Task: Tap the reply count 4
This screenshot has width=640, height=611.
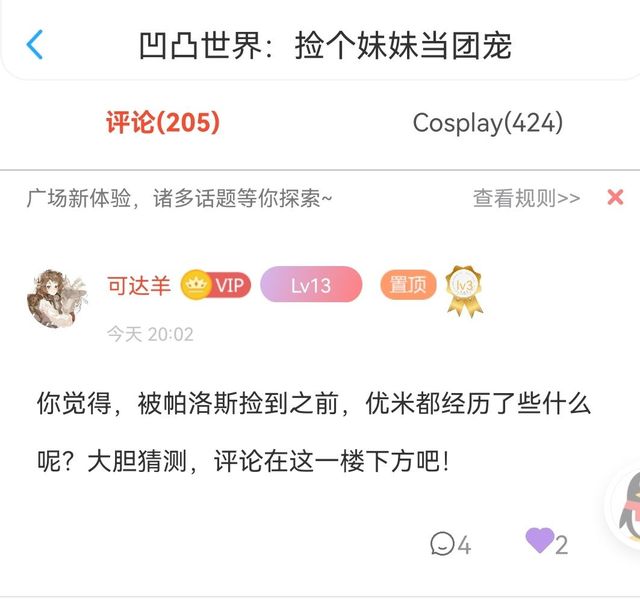Action: [464, 545]
